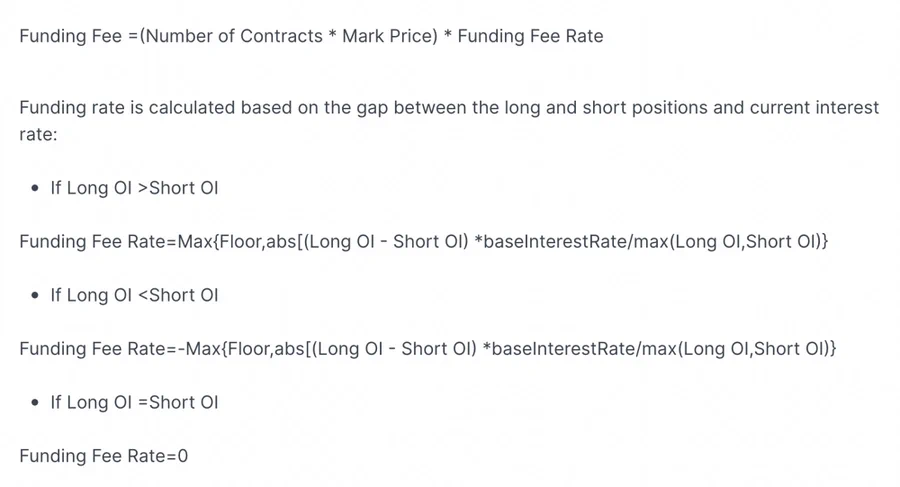
Task: Click the negative -Max{Floor,abs formula line
Action: 428,349
